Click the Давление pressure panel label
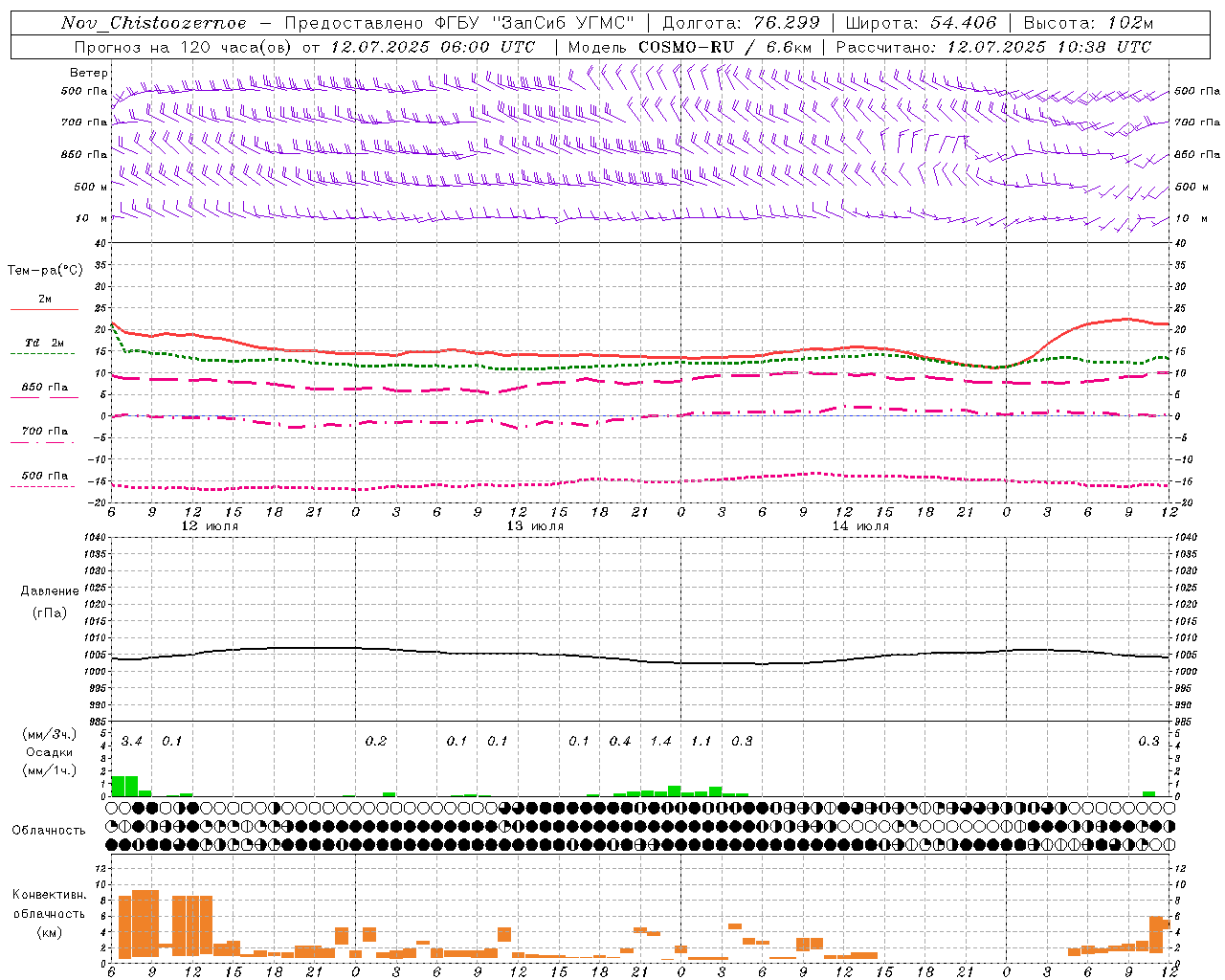The image size is (1225, 980). pos(50,591)
